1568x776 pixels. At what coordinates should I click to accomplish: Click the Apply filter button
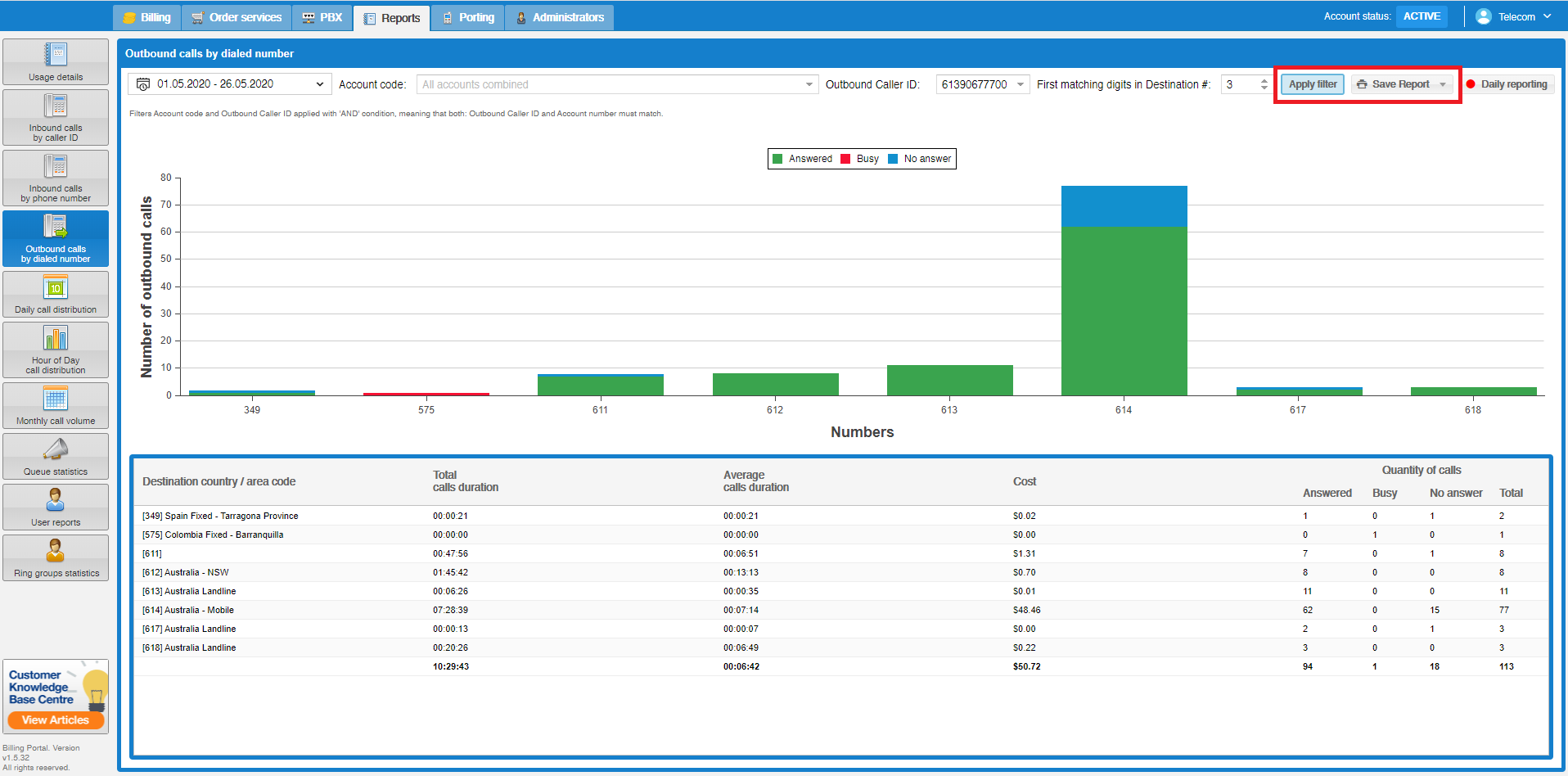(x=1313, y=84)
